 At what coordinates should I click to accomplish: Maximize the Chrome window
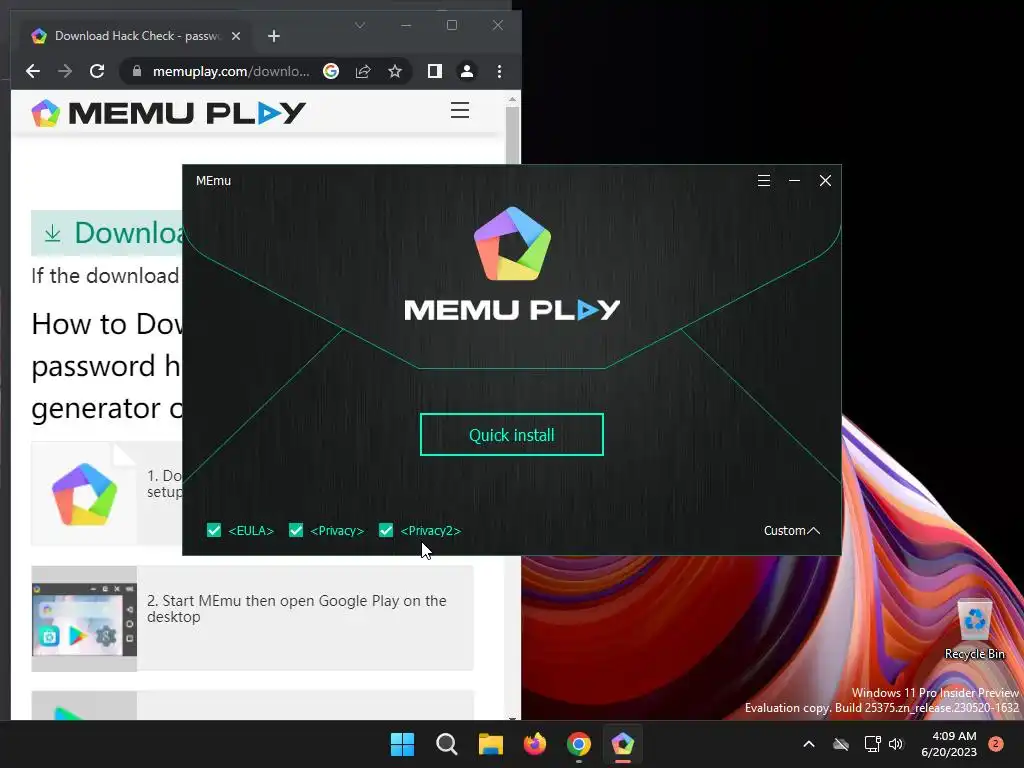[451, 25]
